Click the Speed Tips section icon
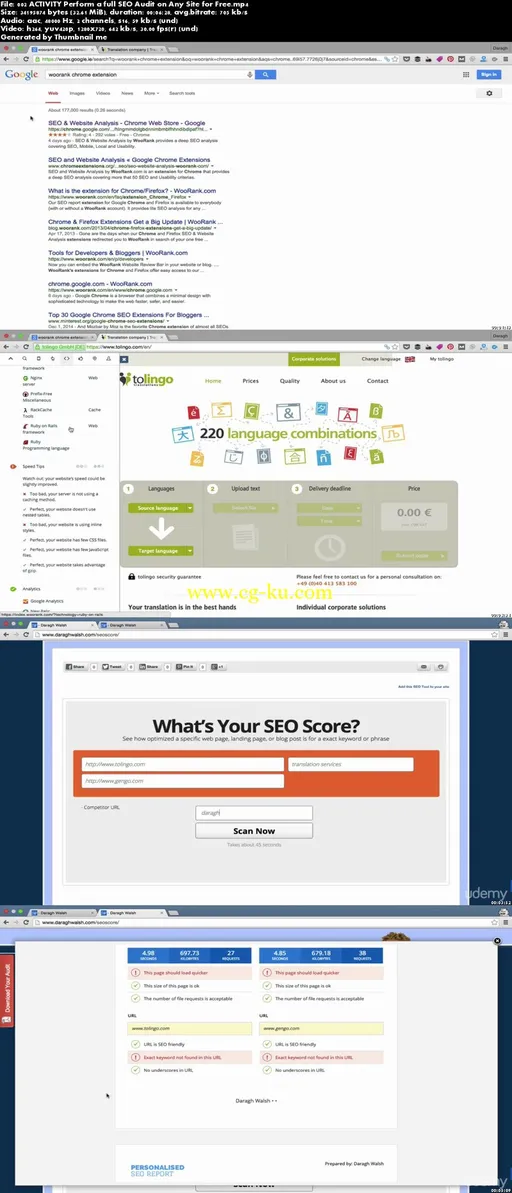Viewport: 512px width, 1193px height. (x=14, y=466)
